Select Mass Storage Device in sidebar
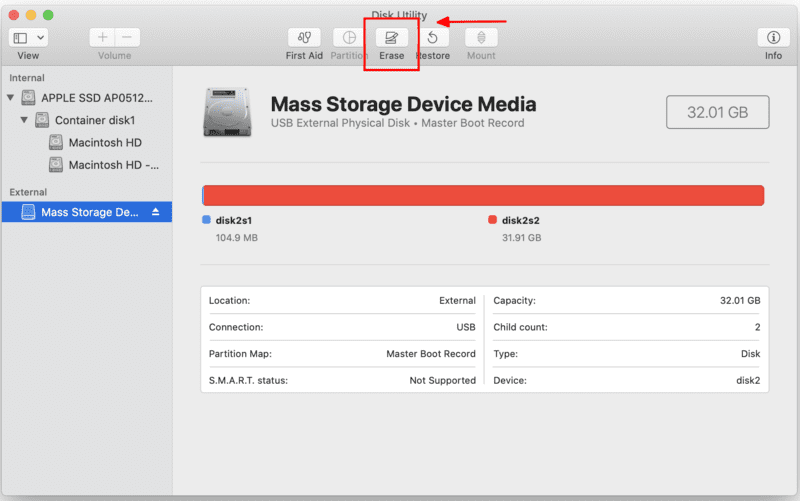Screen dimensions: 800x501 [90, 212]
